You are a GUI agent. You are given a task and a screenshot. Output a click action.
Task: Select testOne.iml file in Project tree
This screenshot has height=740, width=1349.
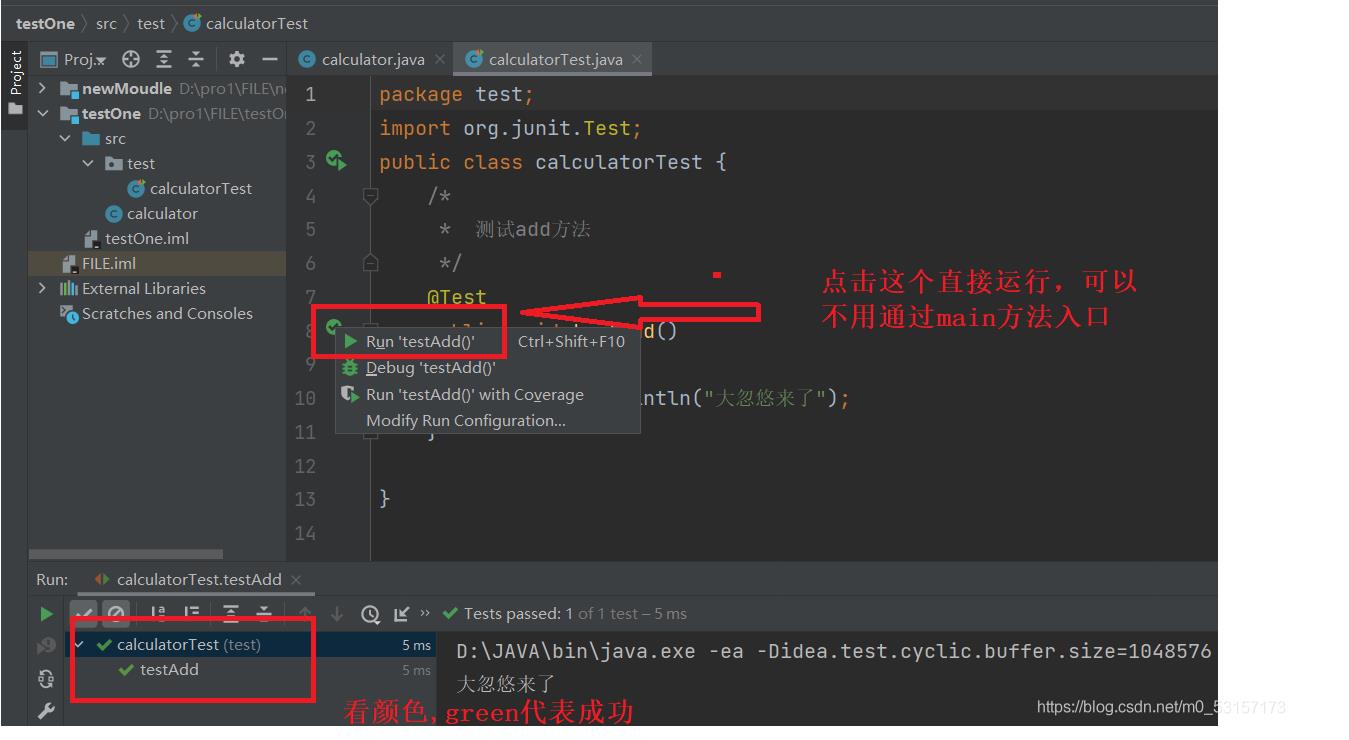click(136, 238)
